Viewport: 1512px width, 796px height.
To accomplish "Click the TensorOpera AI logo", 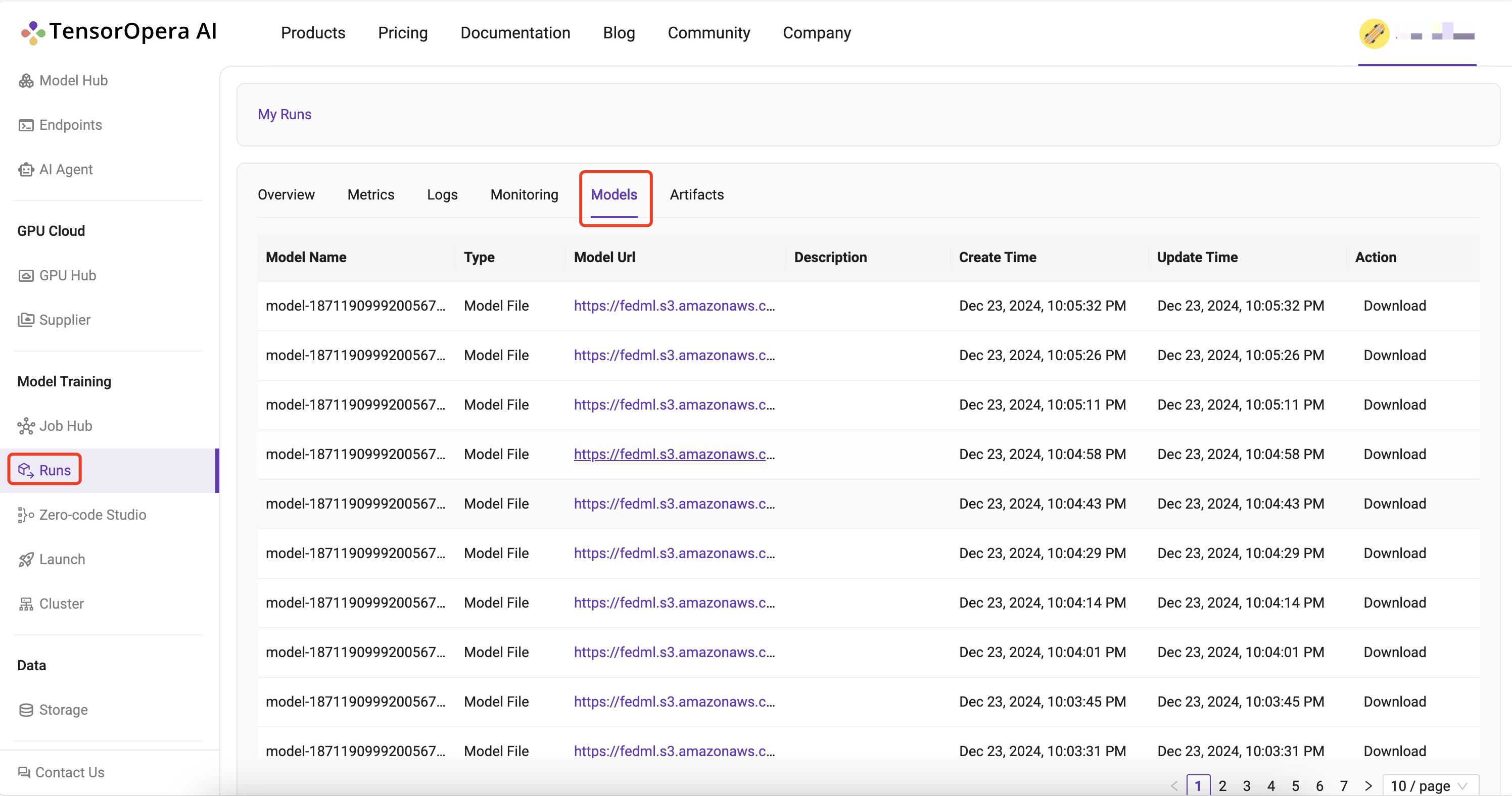I will 119,32.
